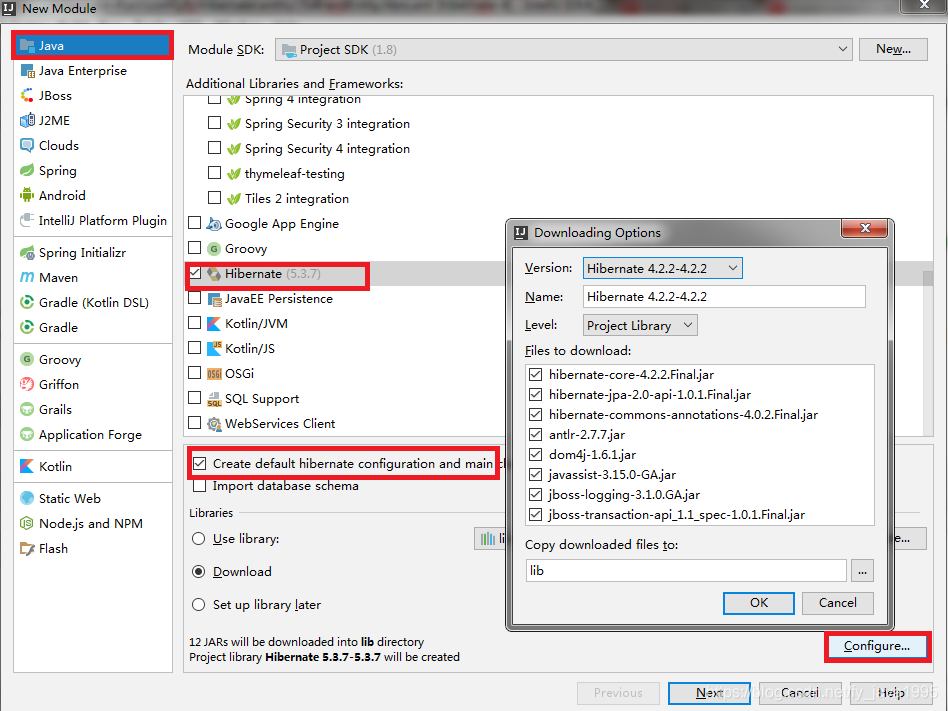The height and width of the screenshot is (711, 948).
Task: Click the Help button
Action: (x=891, y=693)
